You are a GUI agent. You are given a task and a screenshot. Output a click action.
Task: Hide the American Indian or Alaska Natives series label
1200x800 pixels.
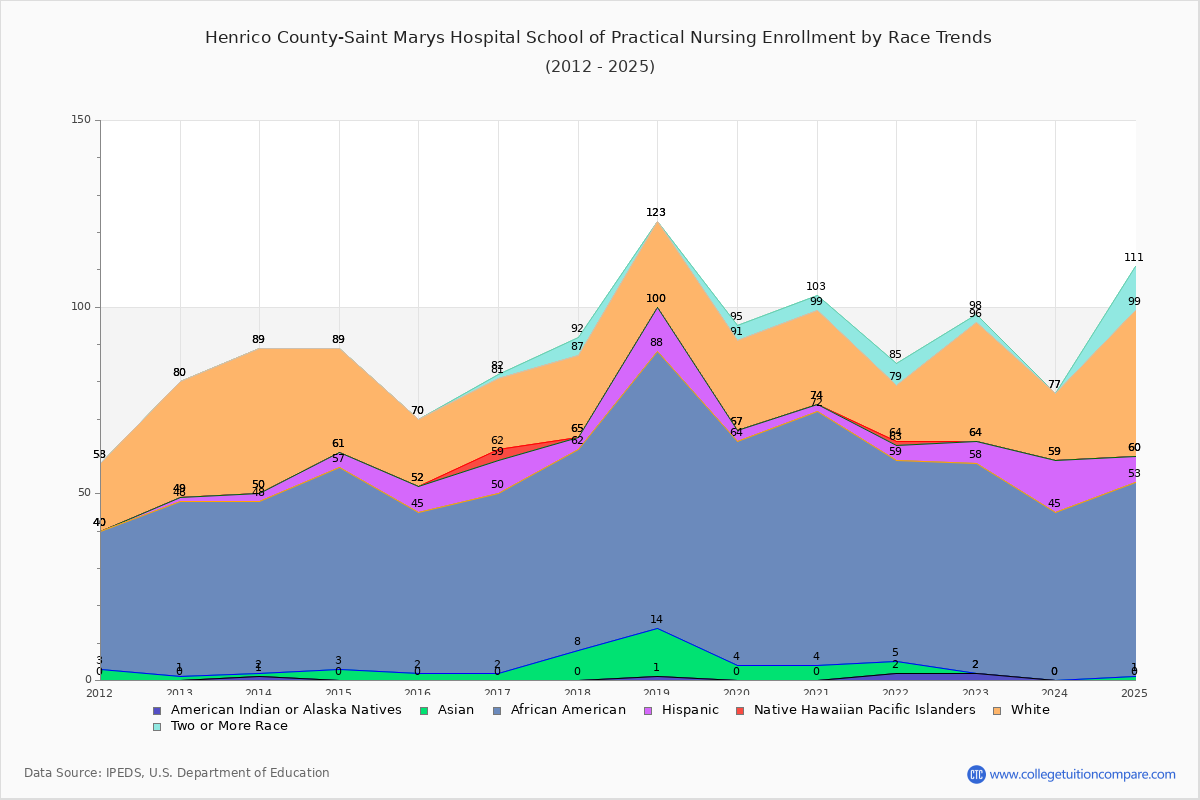point(286,710)
